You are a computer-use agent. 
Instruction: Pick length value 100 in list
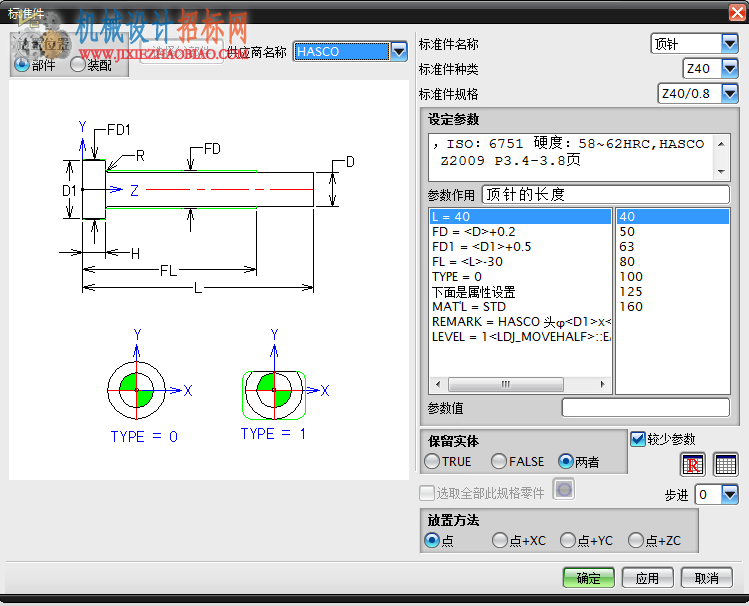pyautogui.click(x=673, y=276)
